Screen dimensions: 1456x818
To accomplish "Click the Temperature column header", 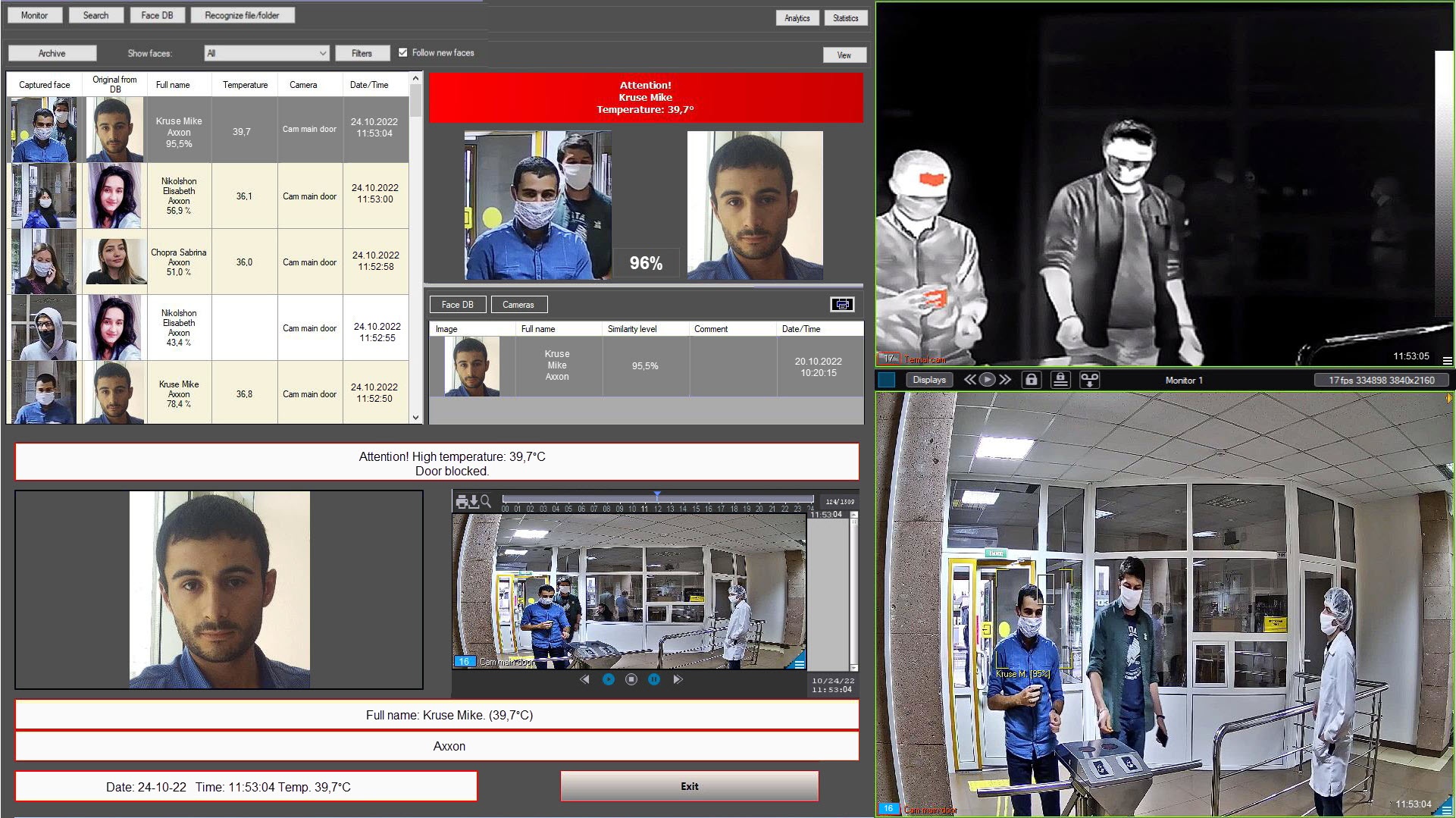I will [x=245, y=85].
